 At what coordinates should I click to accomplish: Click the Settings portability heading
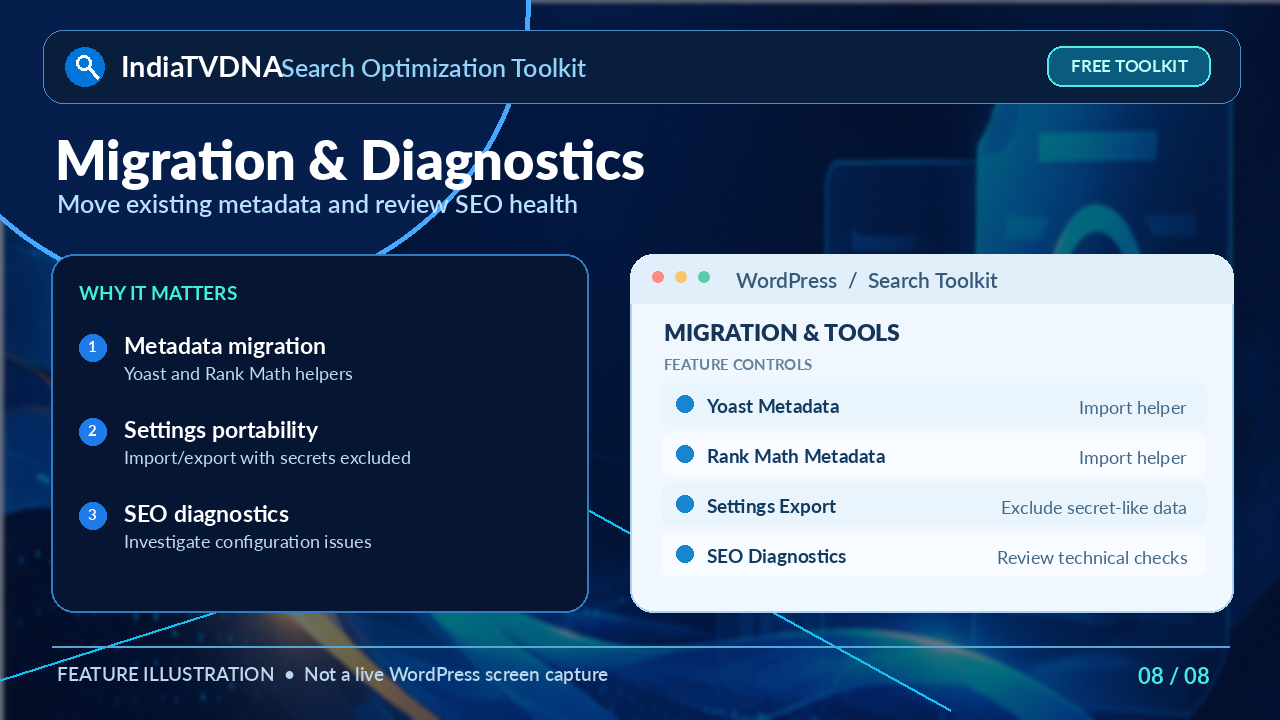[221, 430]
